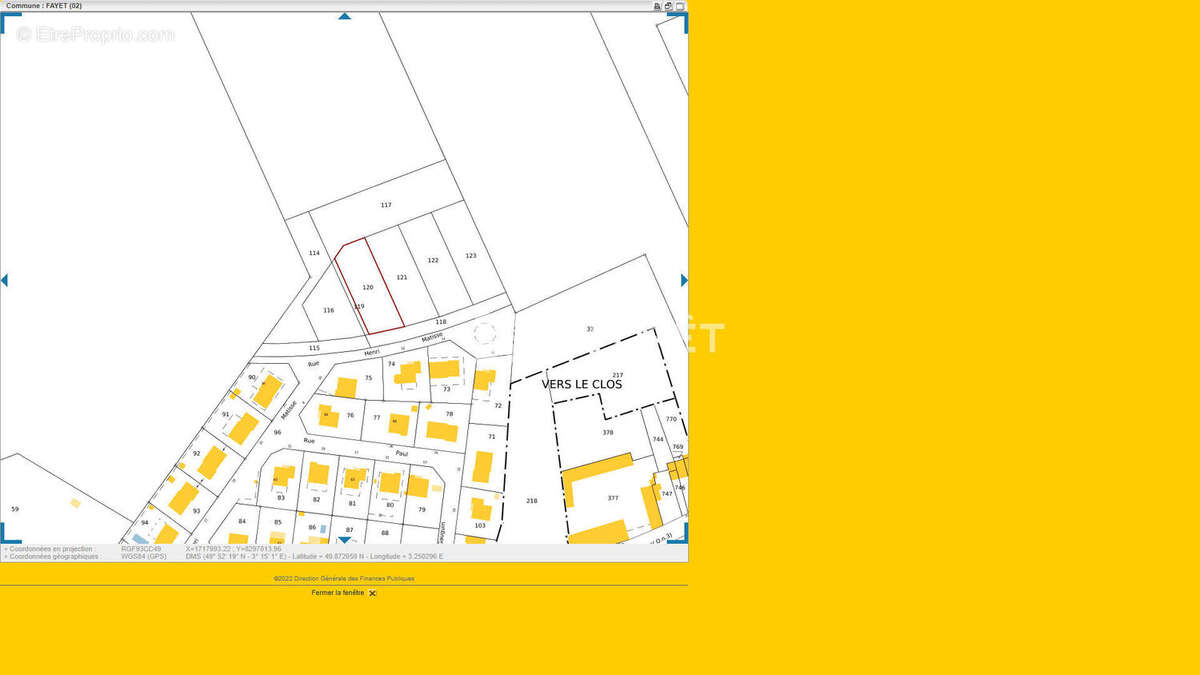The height and width of the screenshot is (675, 1200).
Task: Click the bottom-right blue corner pan marker
Action: tap(683, 535)
